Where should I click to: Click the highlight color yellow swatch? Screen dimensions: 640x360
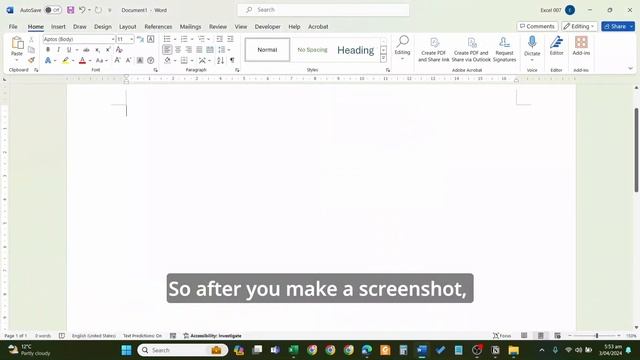[65, 61]
